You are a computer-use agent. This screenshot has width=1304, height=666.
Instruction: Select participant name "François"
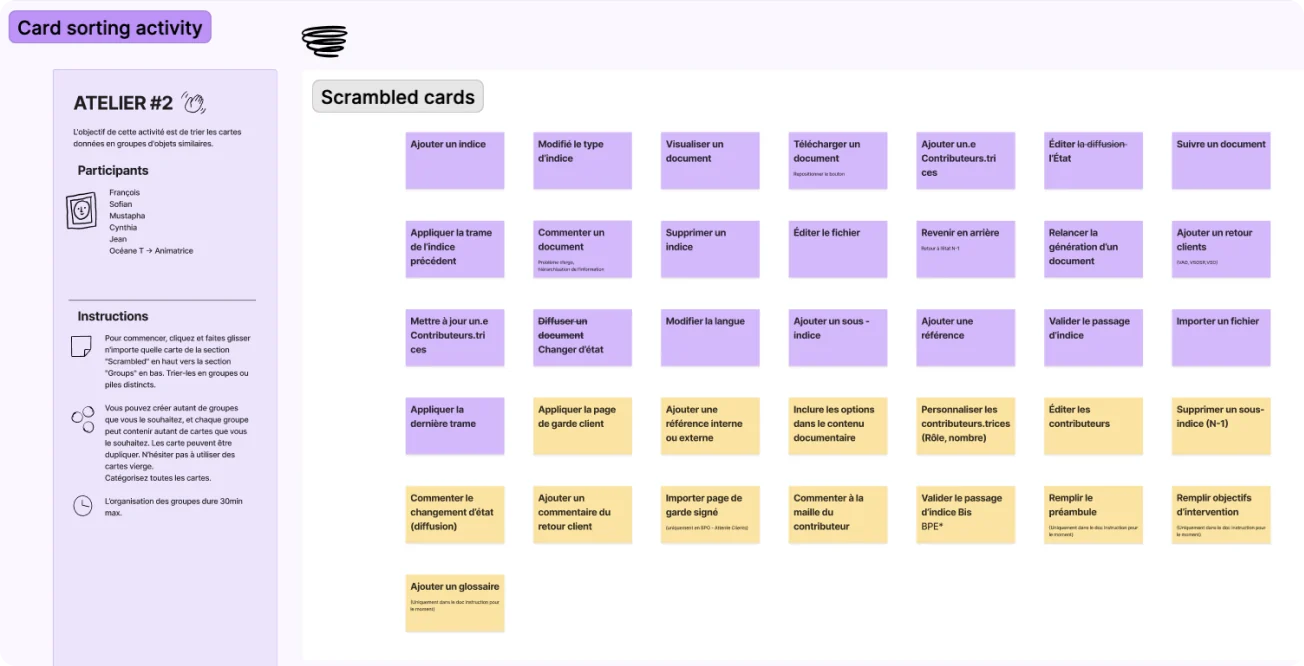click(124, 192)
